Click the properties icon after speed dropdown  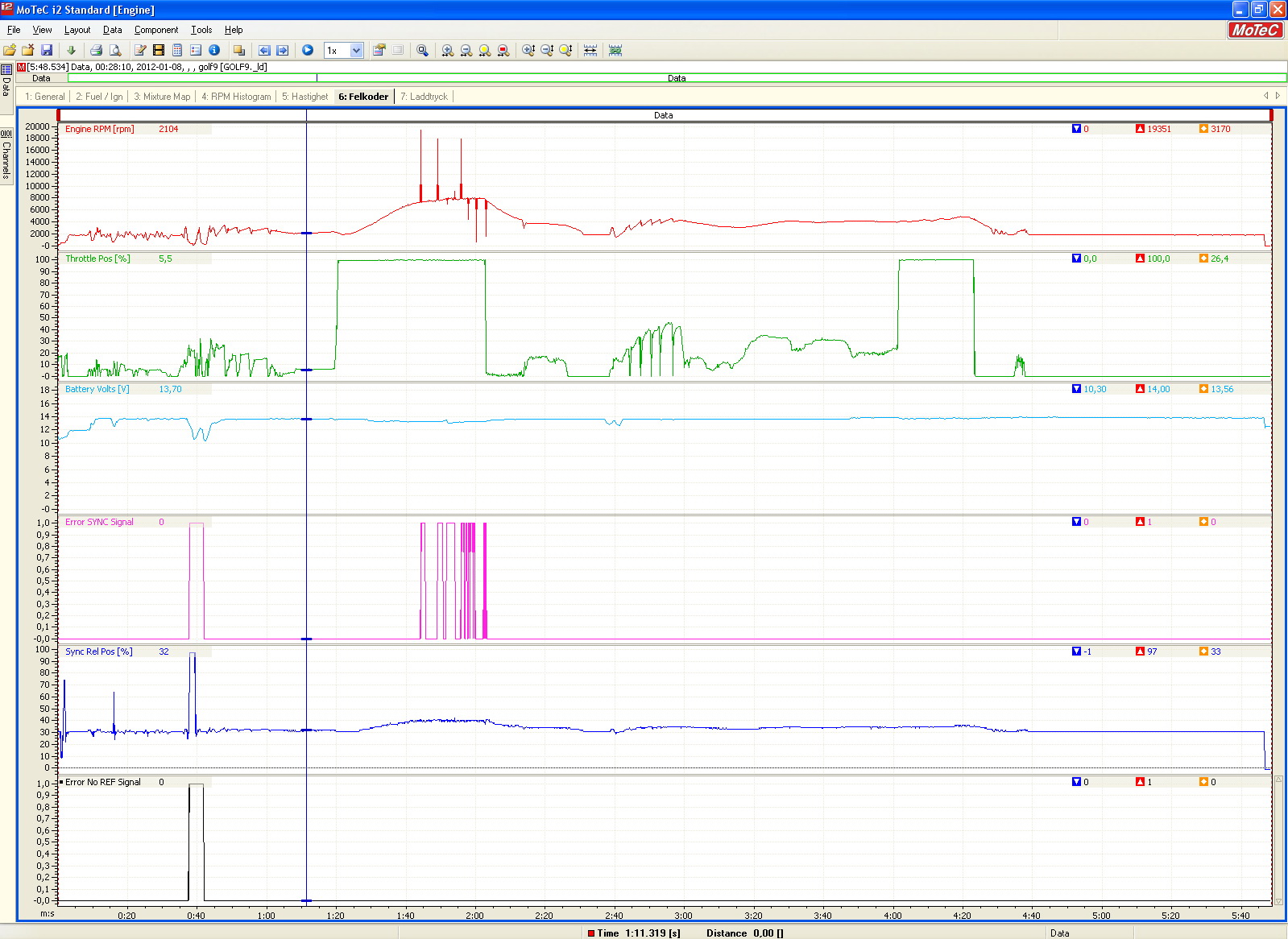(x=379, y=50)
